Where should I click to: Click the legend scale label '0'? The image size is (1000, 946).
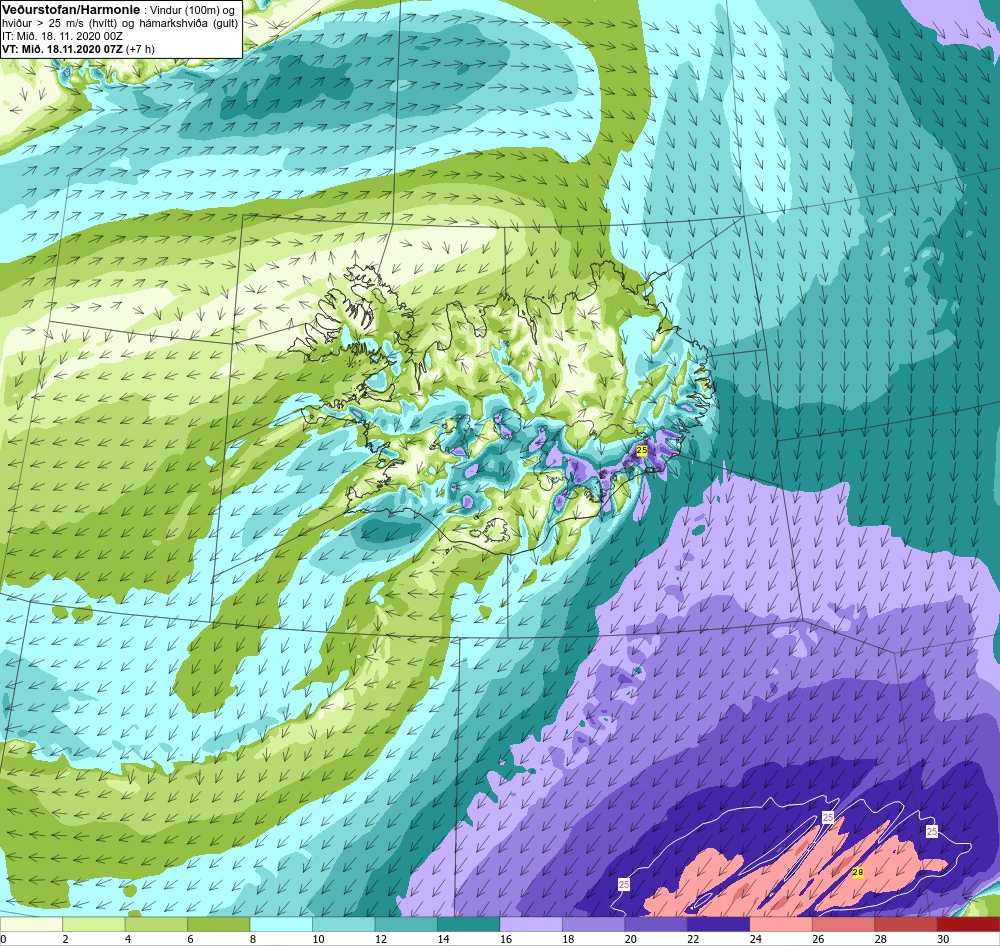(3, 939)
